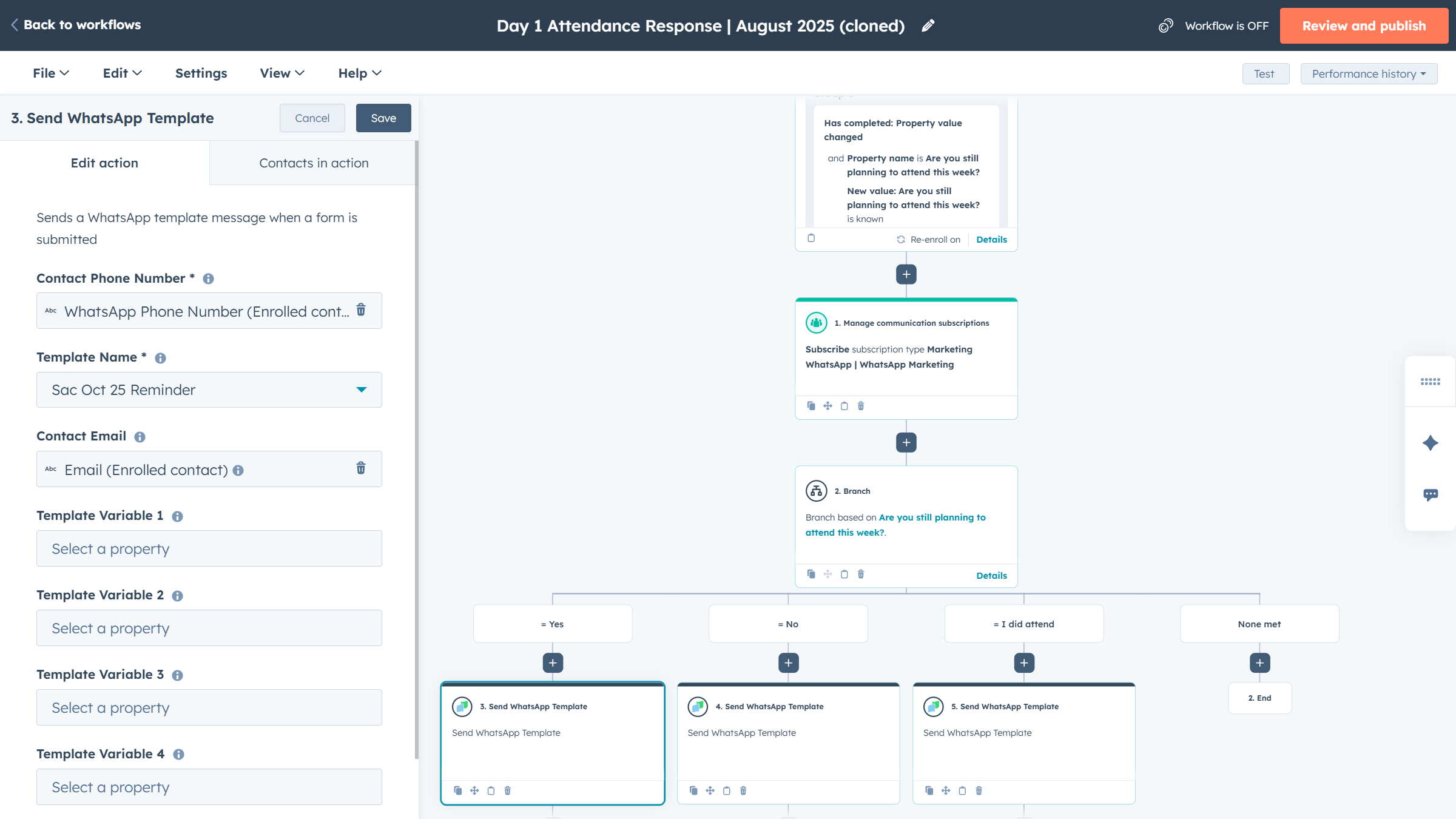
Task: Clear the Email (Enrolled contact) property
Action: coord(361,468)
